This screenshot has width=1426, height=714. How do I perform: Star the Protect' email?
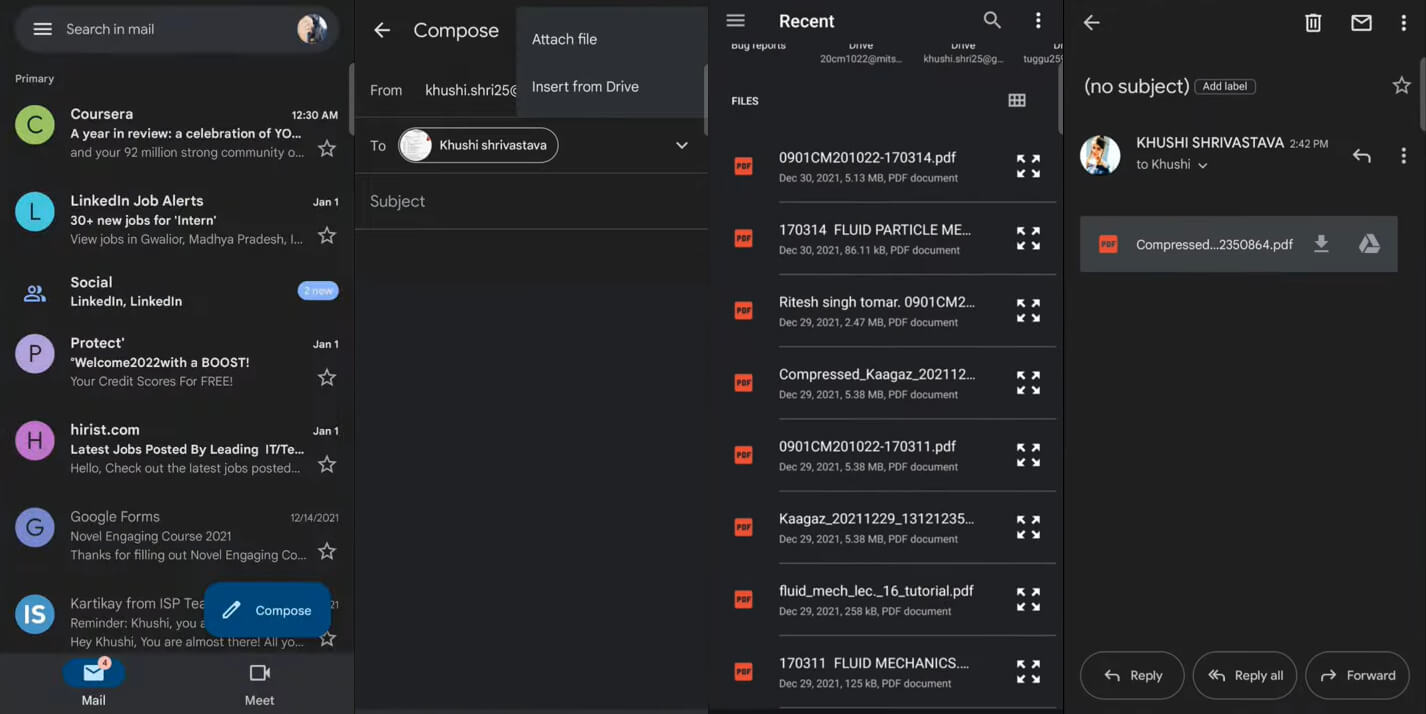pyautogui.click(x=326, y=378)
